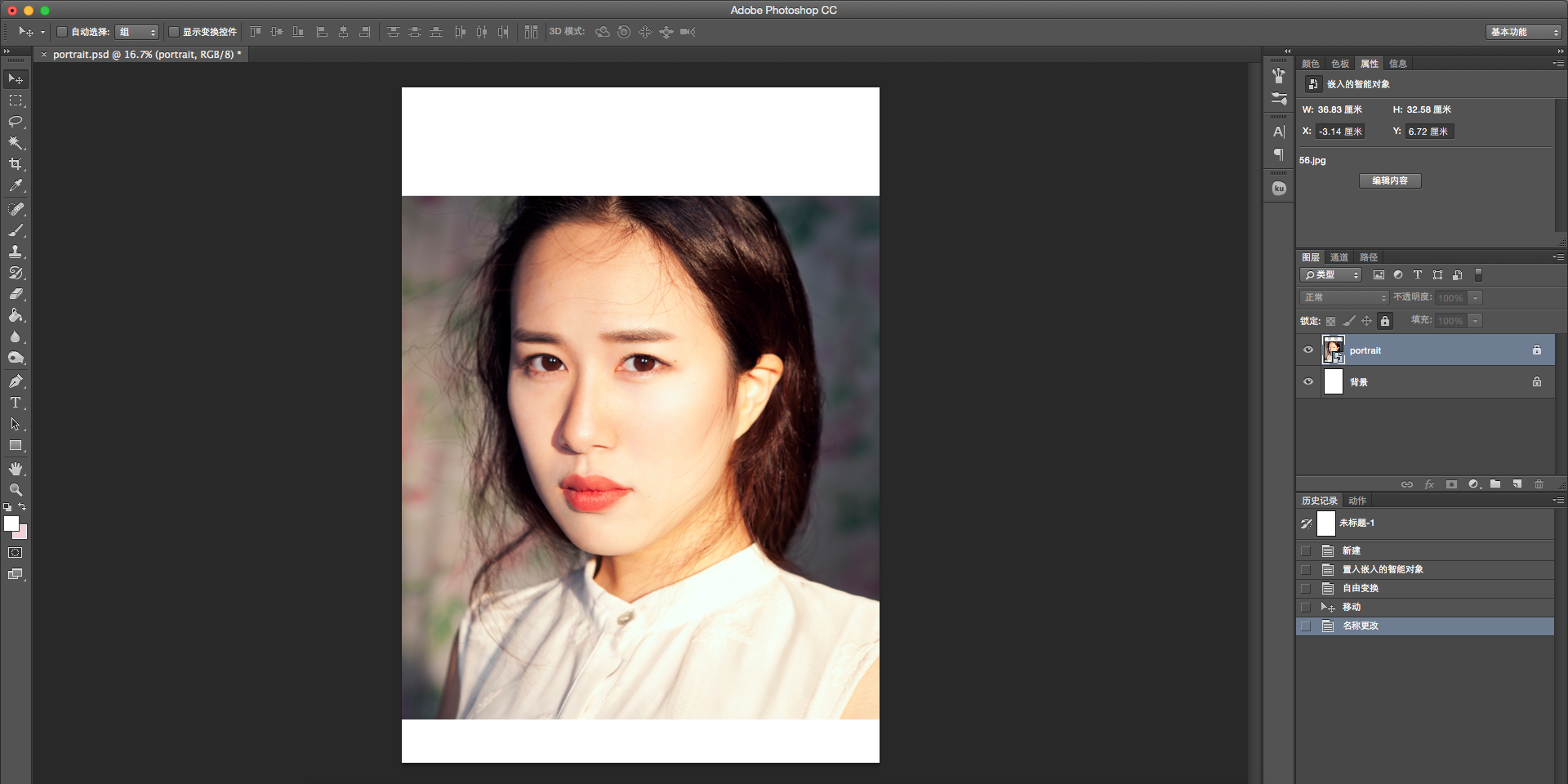Select the Clone Stamp tool
This screenshot has width=1568, height=784.
16,252
